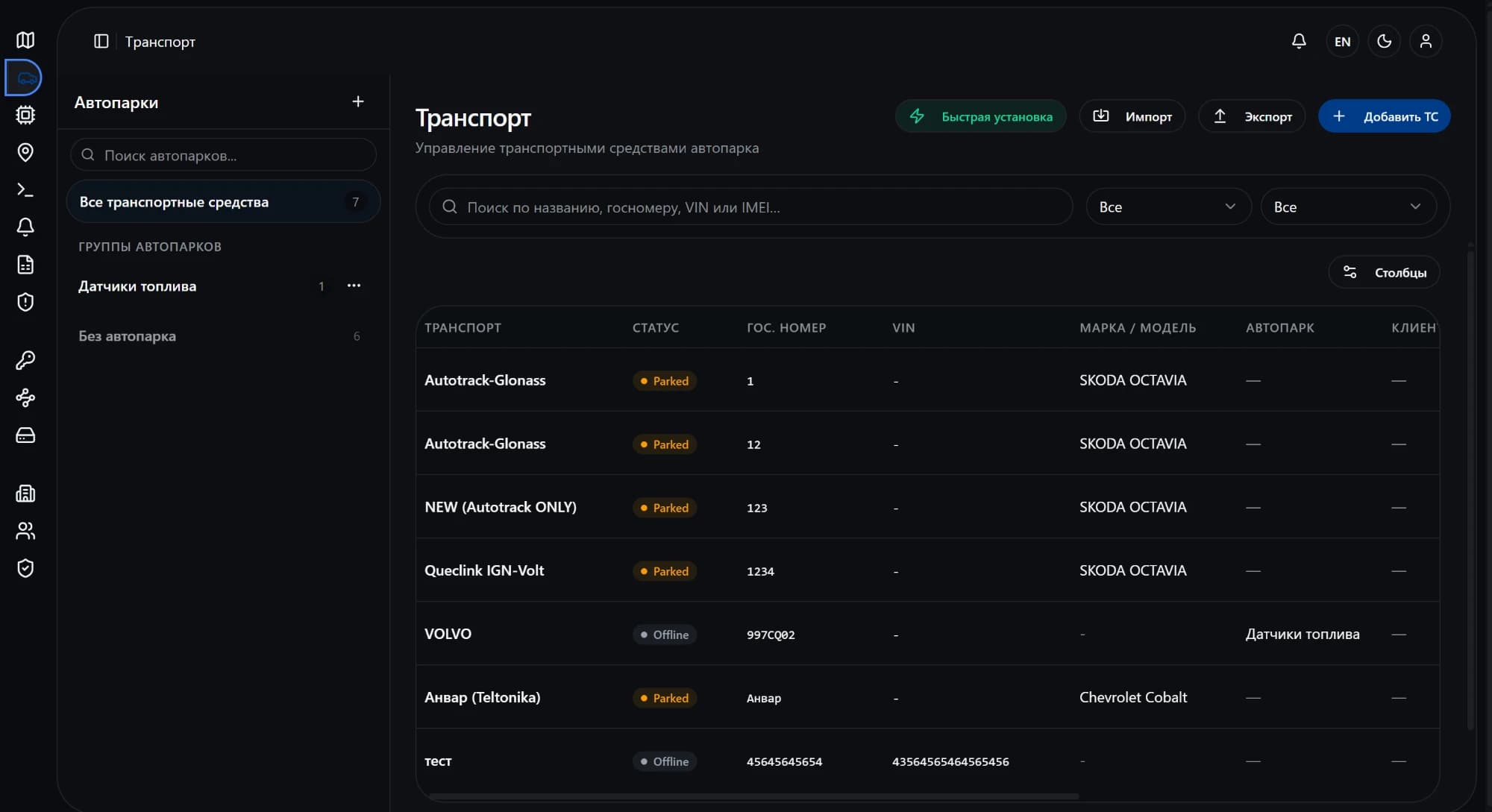This screenshot has width=1492, height=812.
Task: Sort by VIN column header
Action: tap(903, 327)
